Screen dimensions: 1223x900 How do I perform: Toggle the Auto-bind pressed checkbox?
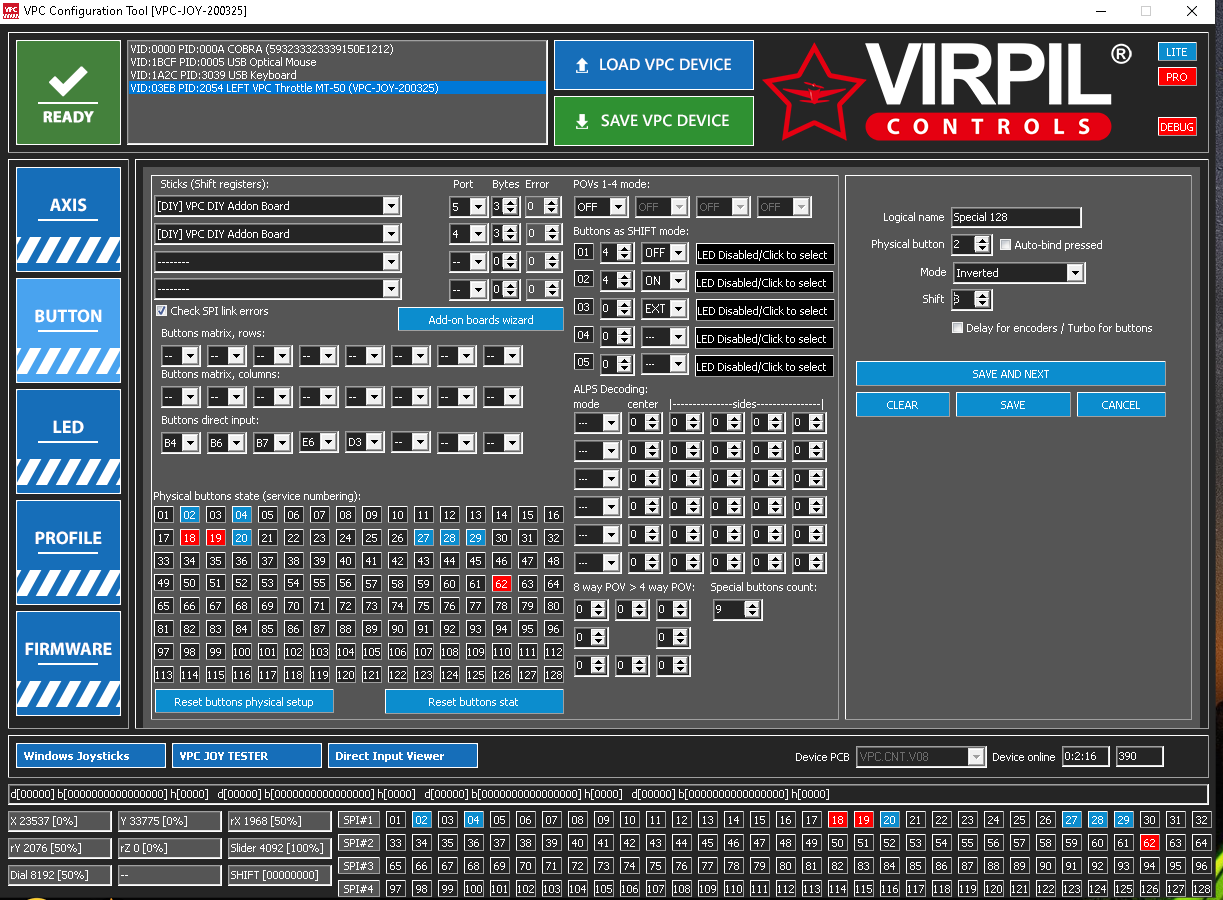(x=1006, y=245)
